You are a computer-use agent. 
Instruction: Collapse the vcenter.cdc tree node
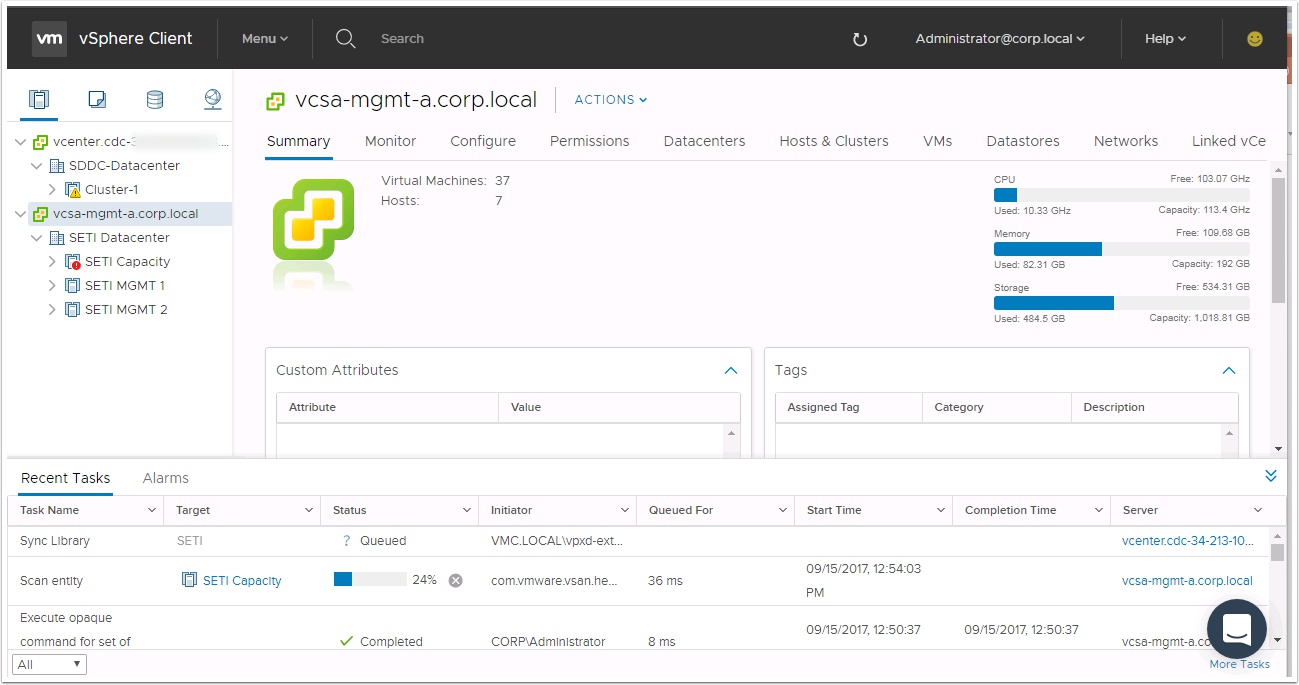click(x=21, y=142)
